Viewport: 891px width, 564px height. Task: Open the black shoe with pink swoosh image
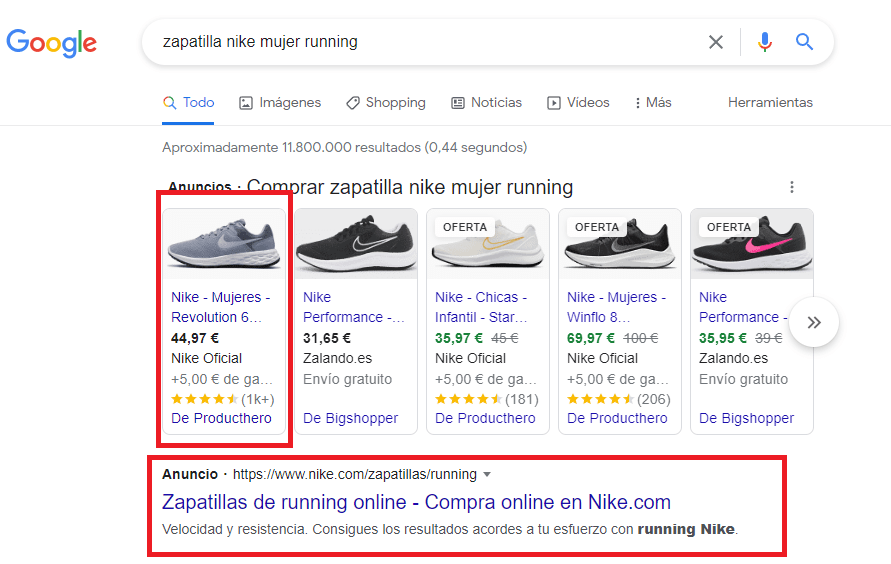click(751, 244)
